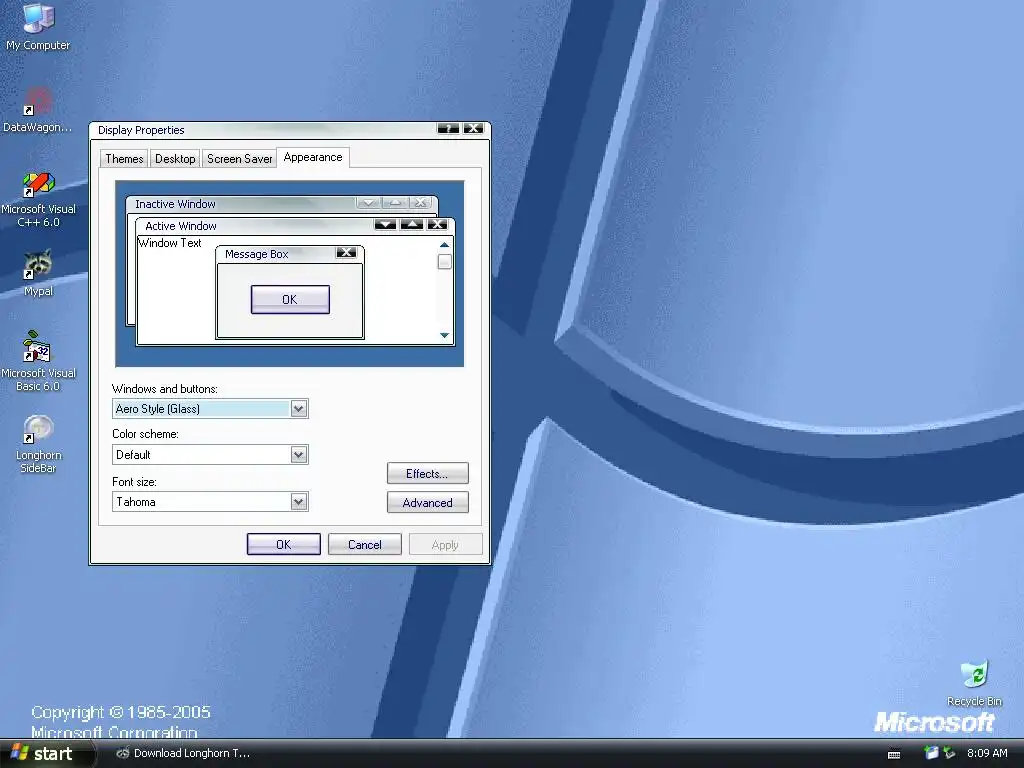
Task: Select the Mypal raccoon browser icon
Action: coord(38,273)
